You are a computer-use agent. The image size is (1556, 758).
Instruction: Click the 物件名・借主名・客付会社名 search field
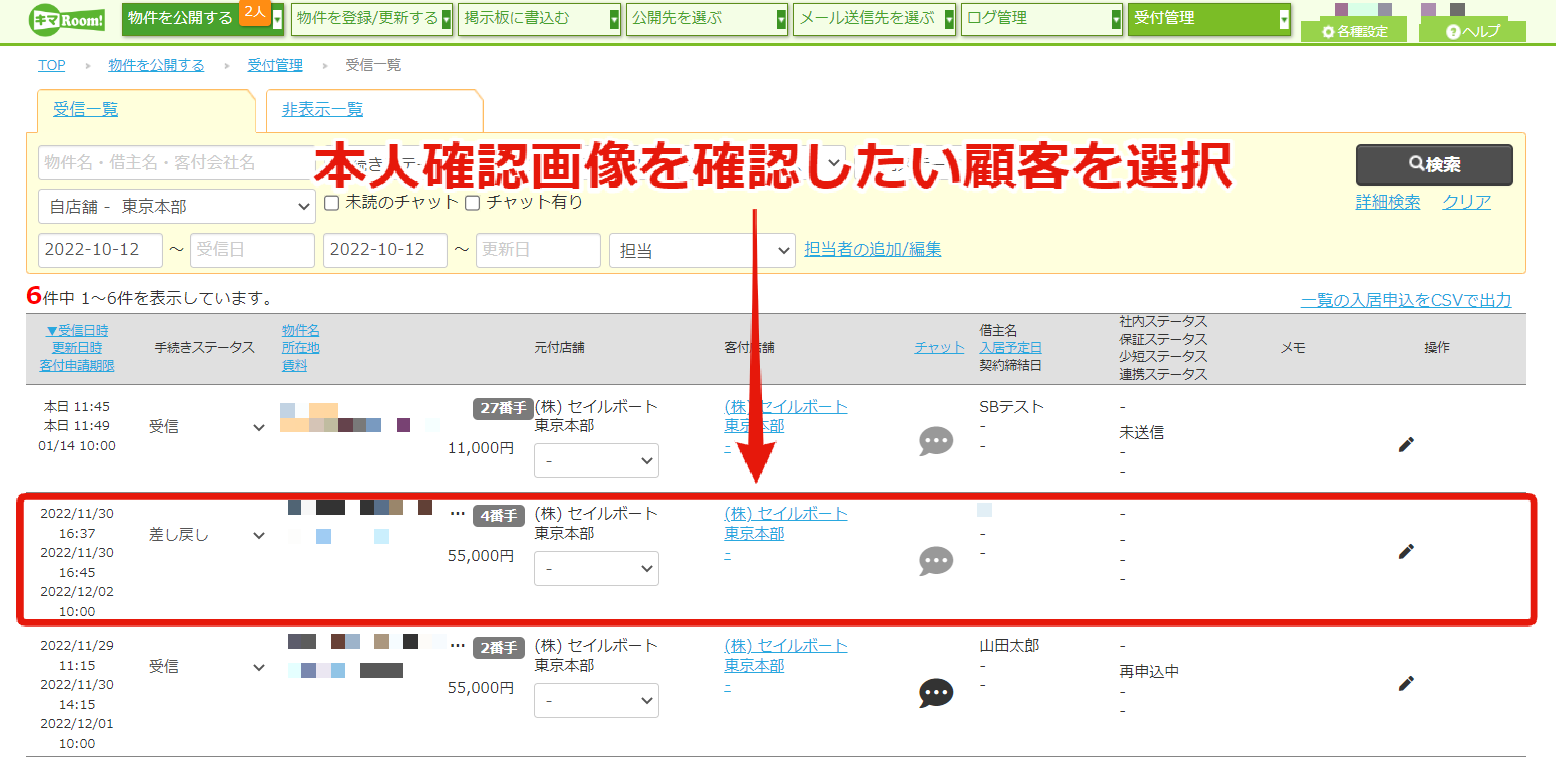tap(177, 162)
